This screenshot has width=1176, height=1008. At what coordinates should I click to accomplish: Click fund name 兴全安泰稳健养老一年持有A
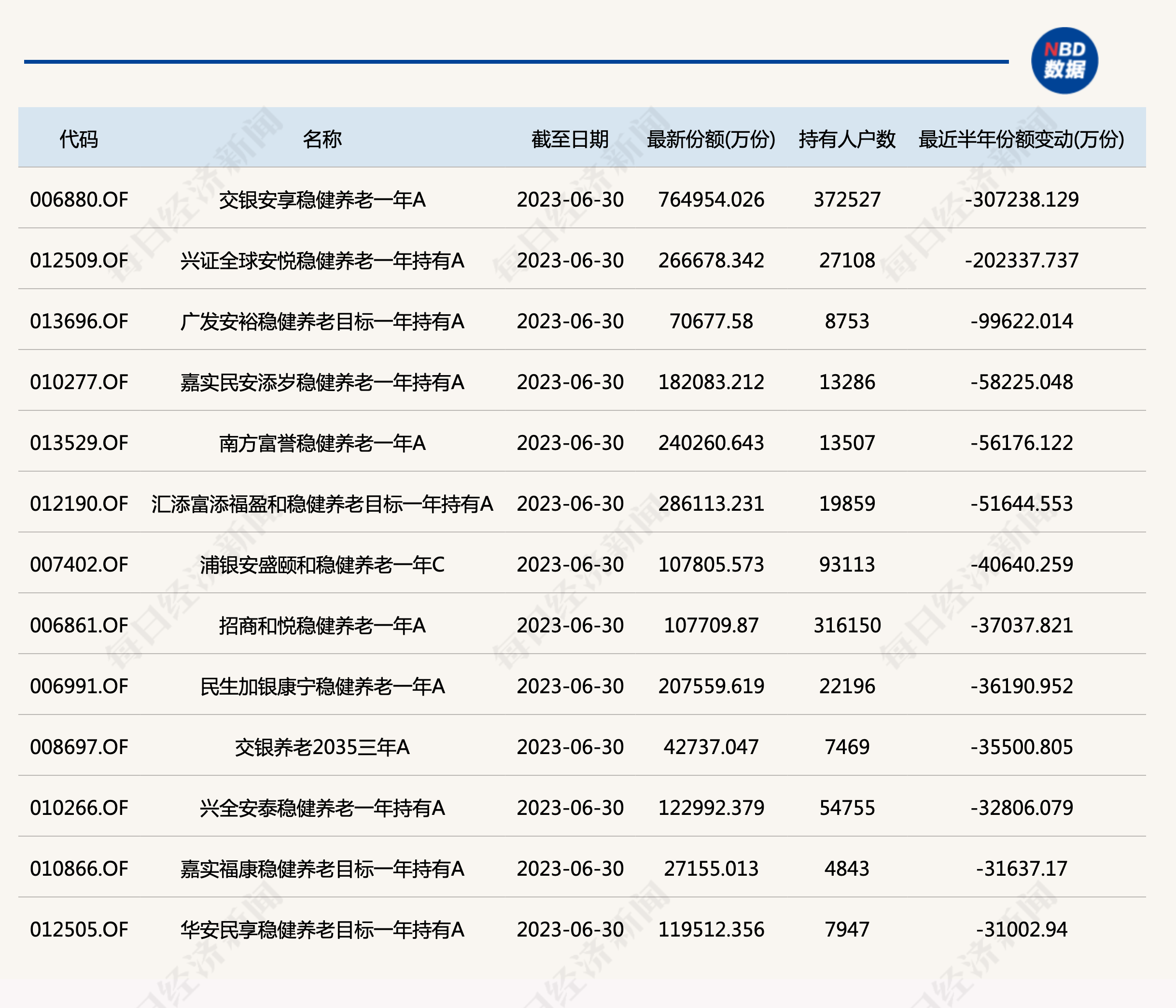(x=322, y=808)
